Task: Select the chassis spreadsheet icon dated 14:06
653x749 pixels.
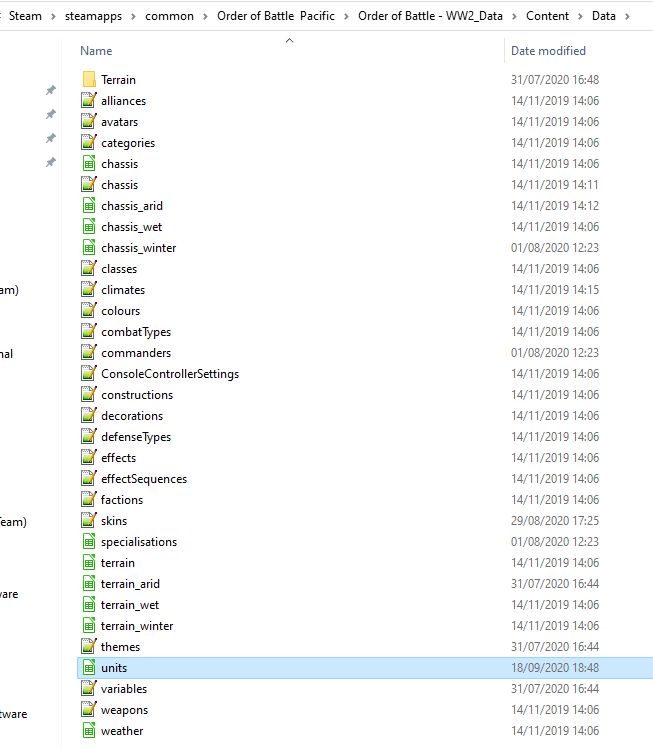Action: click(89, 163)
